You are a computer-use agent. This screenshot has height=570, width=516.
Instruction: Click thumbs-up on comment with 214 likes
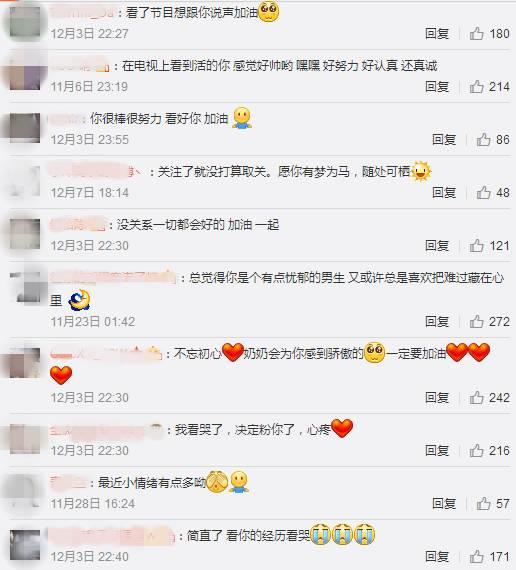point(476,87)
